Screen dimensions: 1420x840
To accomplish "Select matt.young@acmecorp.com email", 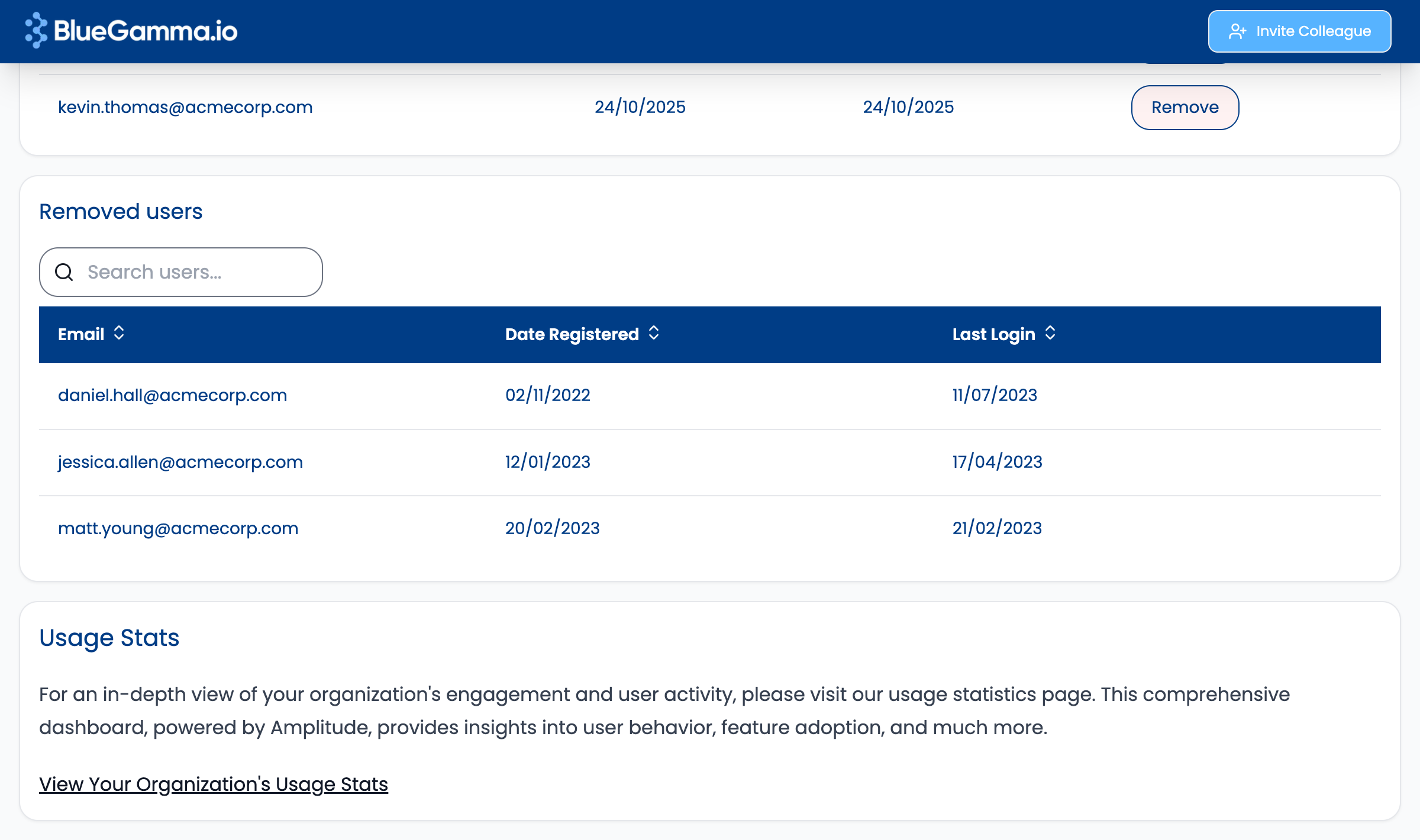I will tap(178, 528).
